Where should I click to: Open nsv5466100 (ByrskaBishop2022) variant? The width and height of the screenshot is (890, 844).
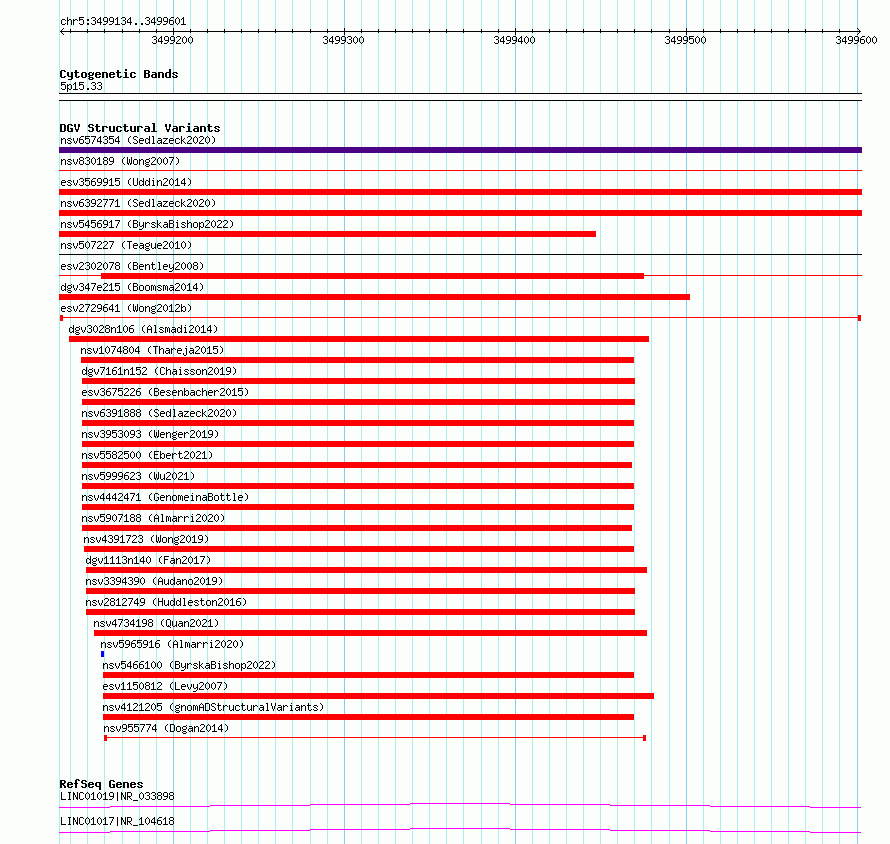pos(189,665)
